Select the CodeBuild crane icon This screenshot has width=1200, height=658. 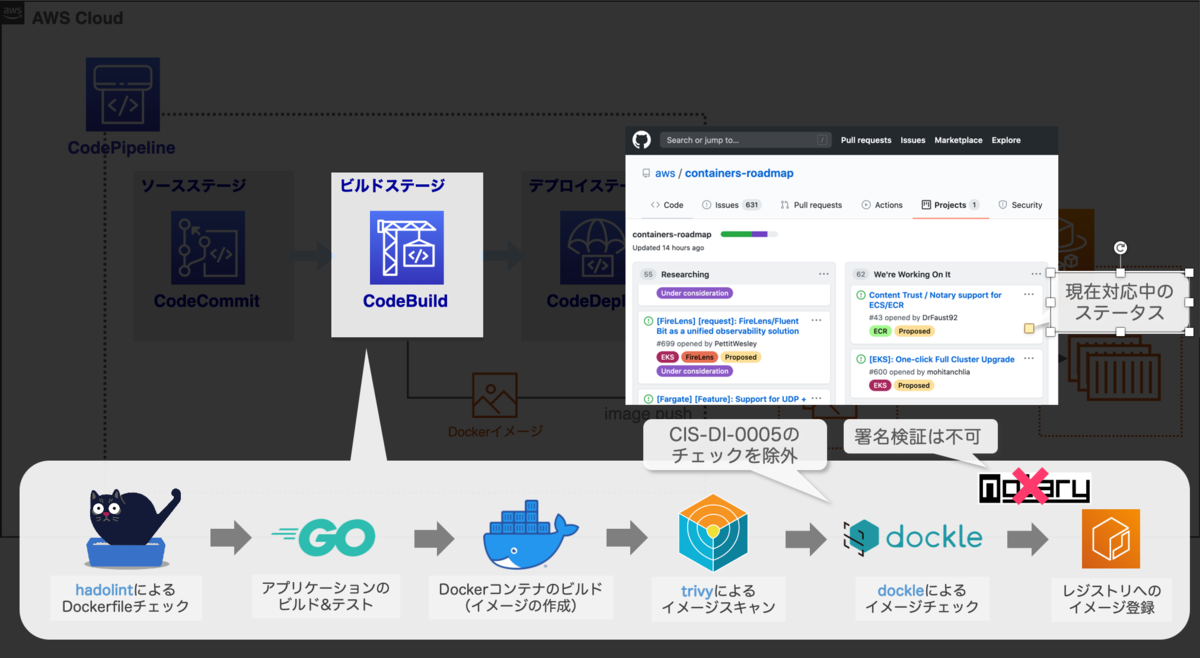(x=407, y=247)
